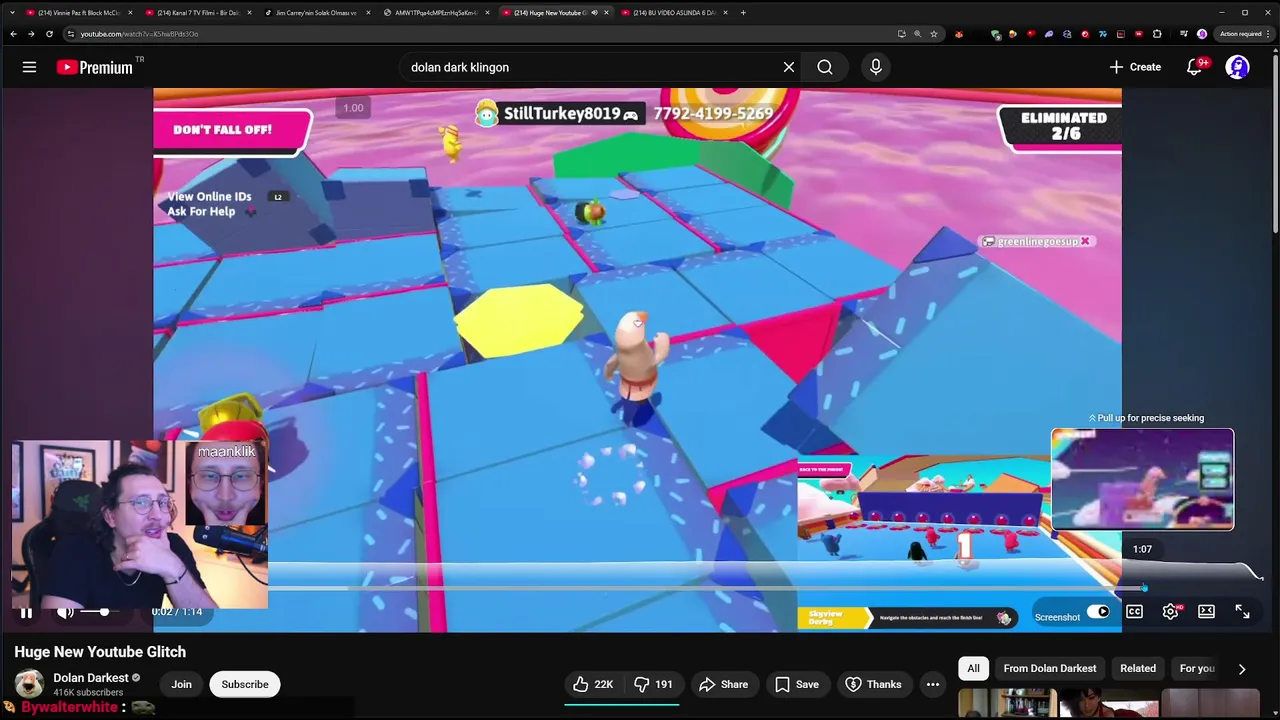Send Thanks to the creator
Image resolution: width=1280 pixels, height=720 pixels.
tap(873, 684)
